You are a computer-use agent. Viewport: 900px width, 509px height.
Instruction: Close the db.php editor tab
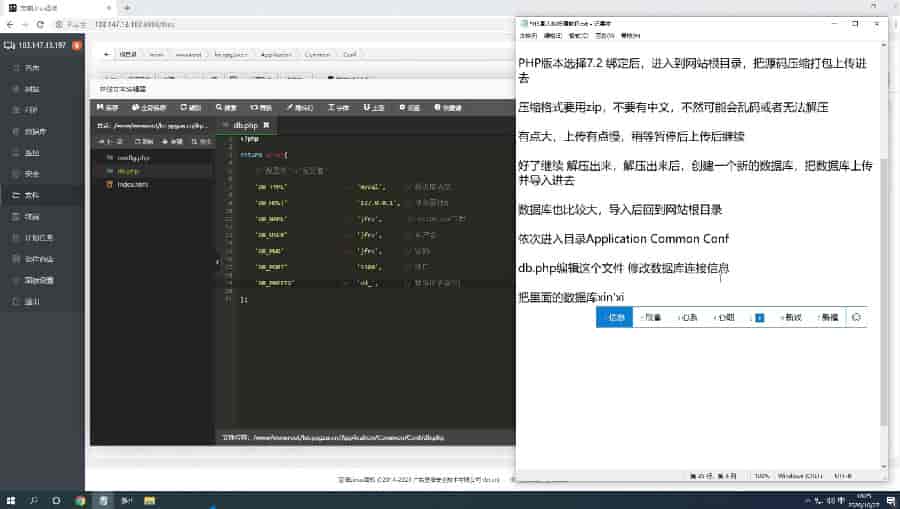[x=266, y=126]
